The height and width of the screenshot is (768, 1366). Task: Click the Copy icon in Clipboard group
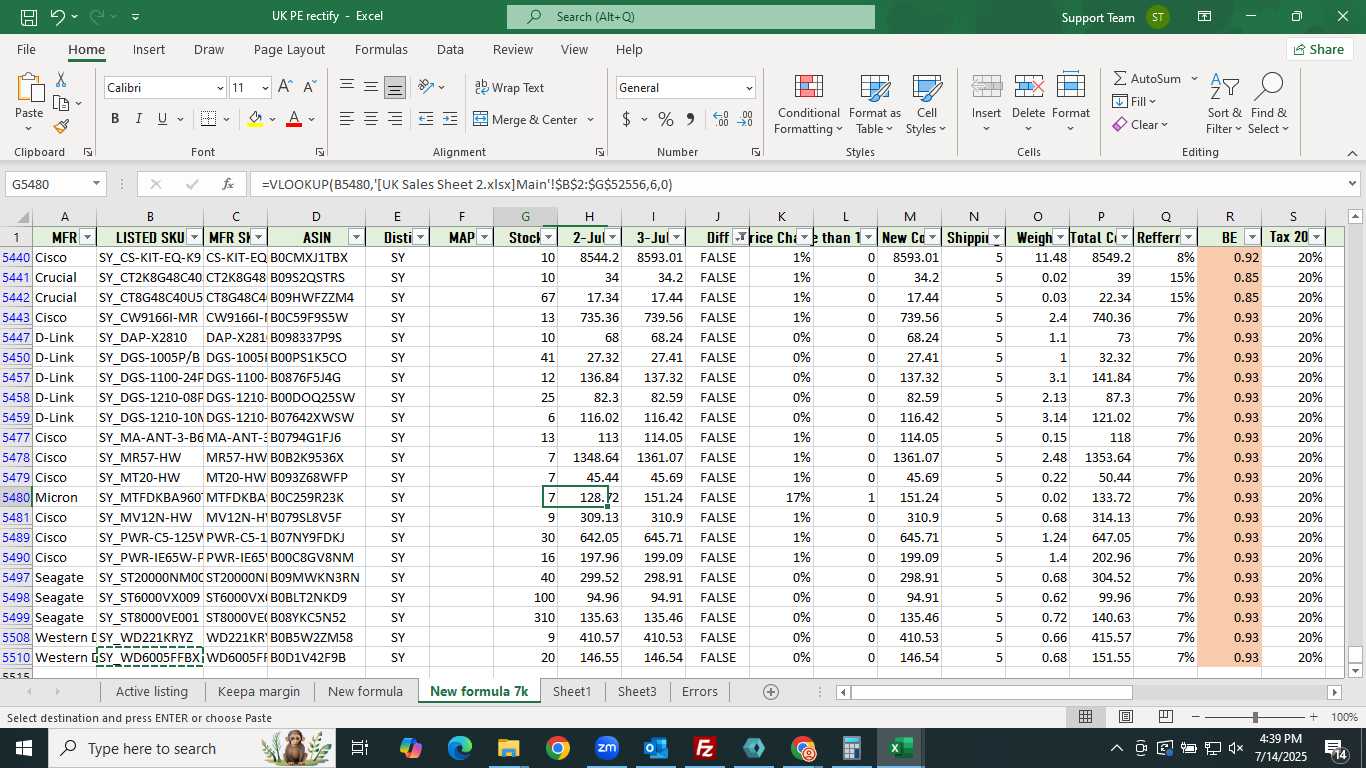[61, 103]
